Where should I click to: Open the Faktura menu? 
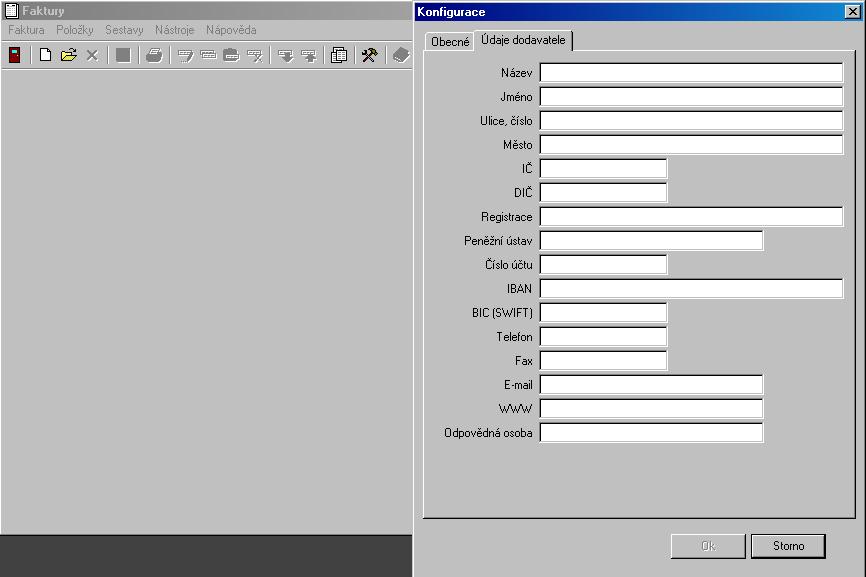coord(26,30)
